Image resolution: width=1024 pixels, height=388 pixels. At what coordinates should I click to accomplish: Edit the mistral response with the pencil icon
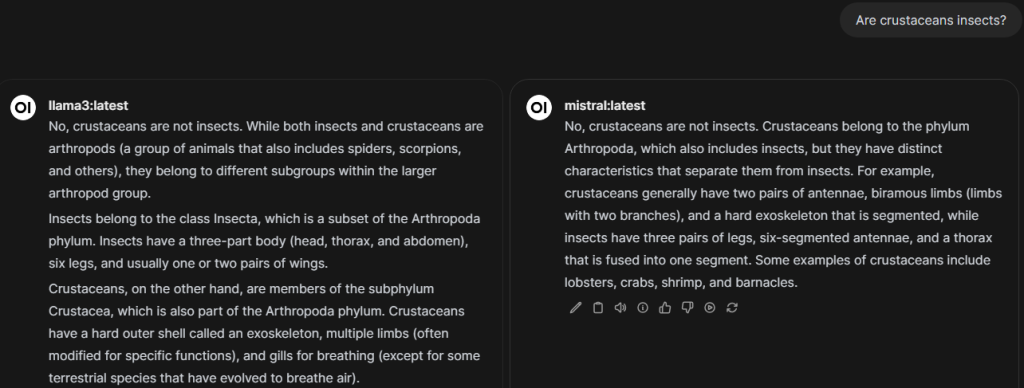click(x=575, y=308)
